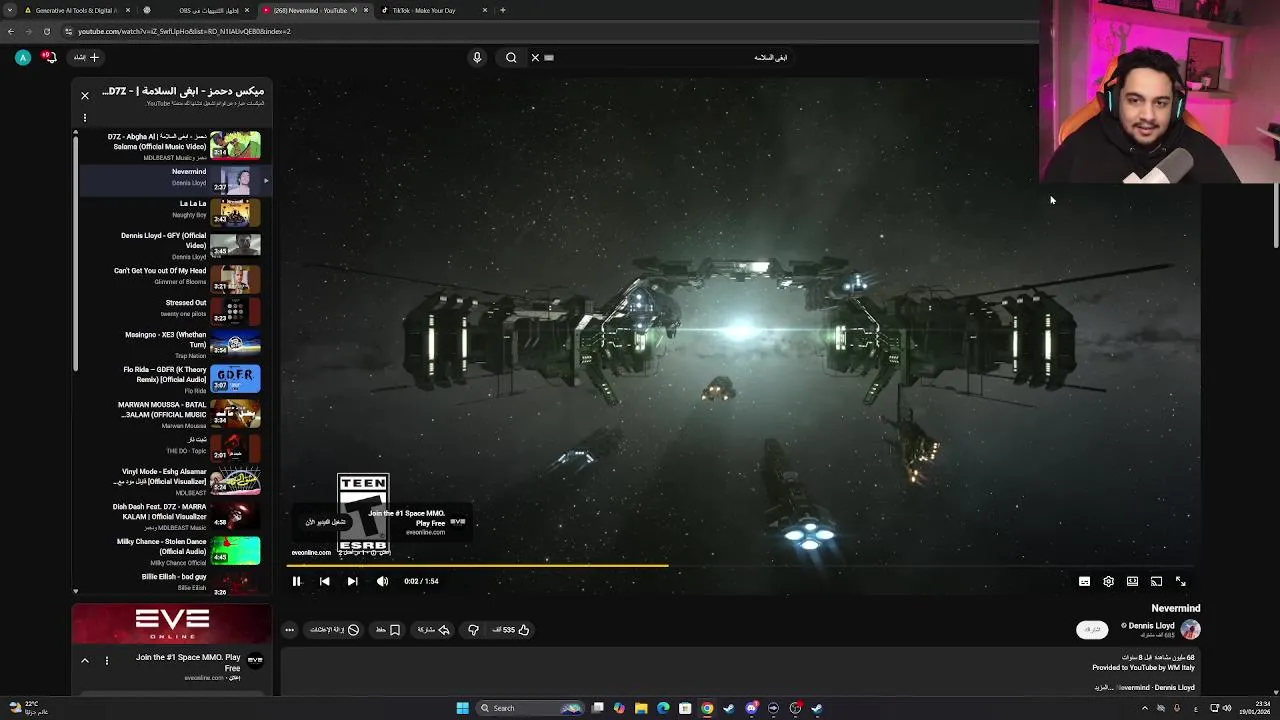
Task: Skip to previous video in player
Action: pos(324,581)
